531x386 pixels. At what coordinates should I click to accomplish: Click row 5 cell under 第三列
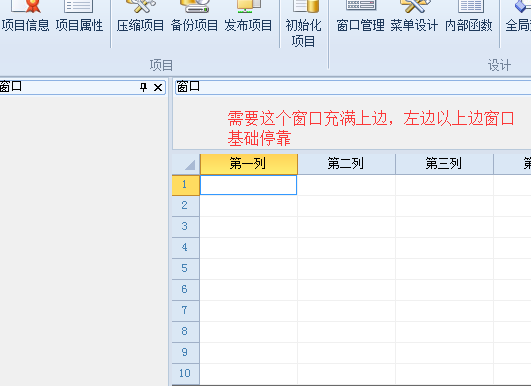tap(444, 269)
